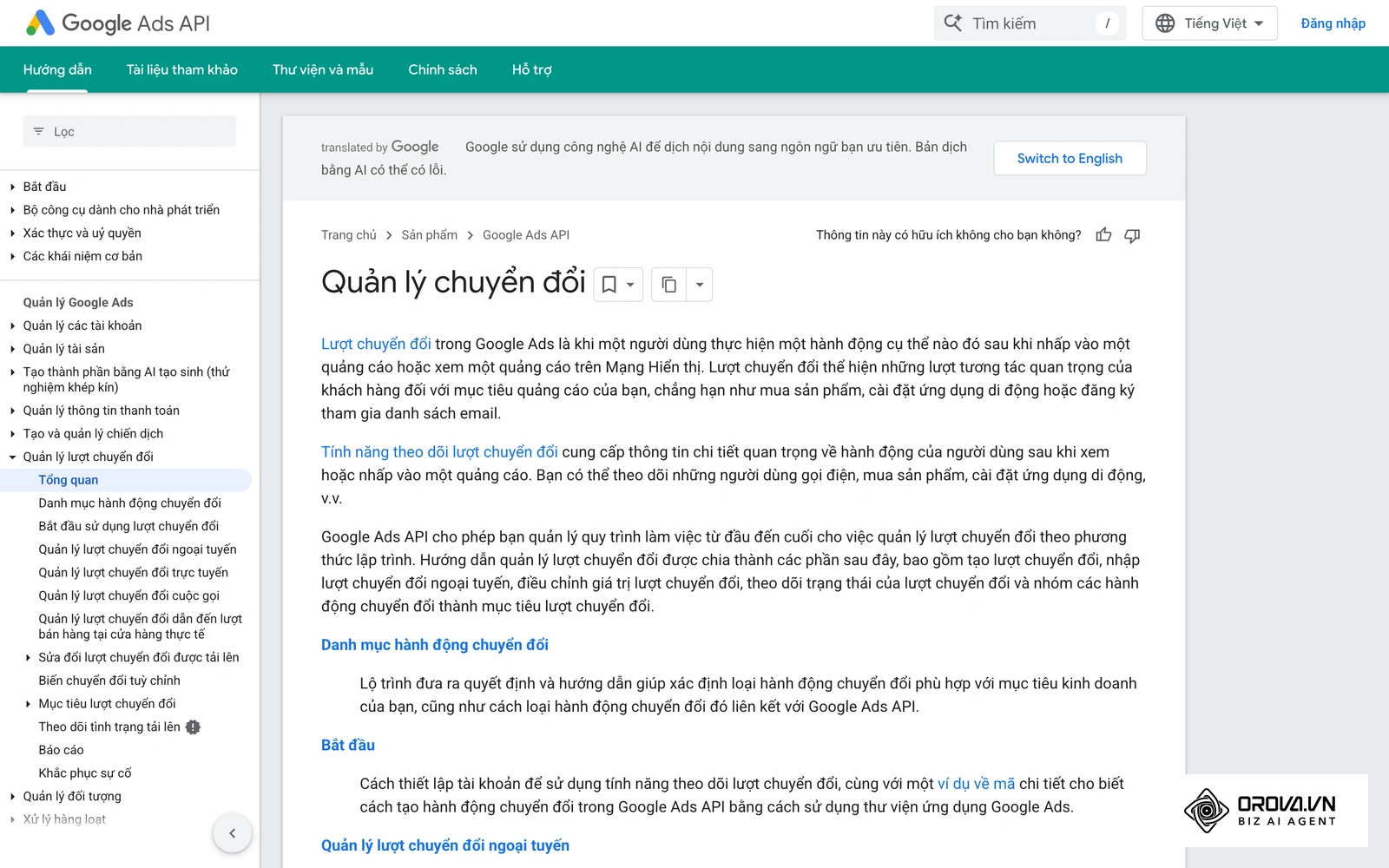Click the search magnifier icon

953,23
